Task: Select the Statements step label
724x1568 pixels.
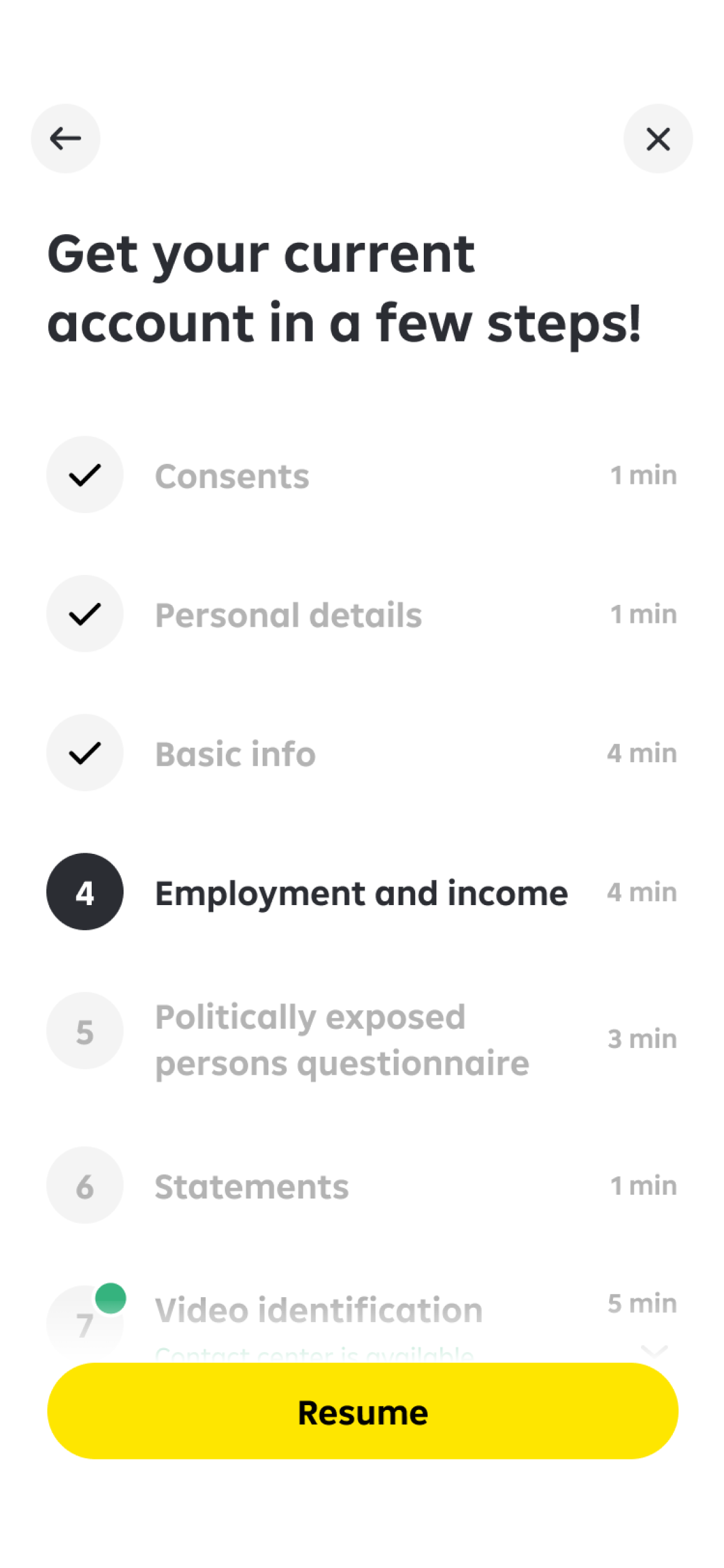Action: point(252,1187)
